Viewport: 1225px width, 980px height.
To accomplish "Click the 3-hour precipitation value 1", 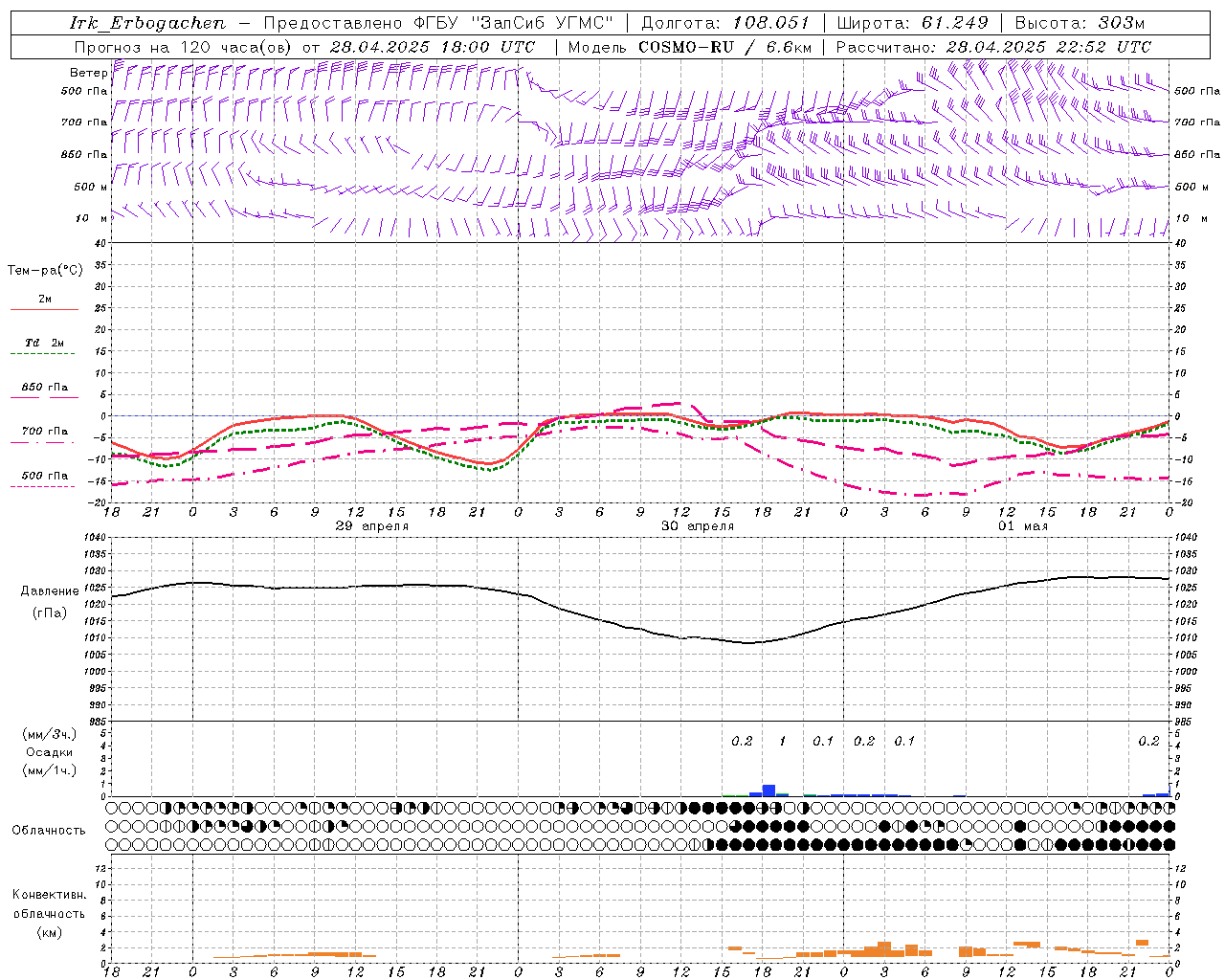I will (x=783, y=741).
